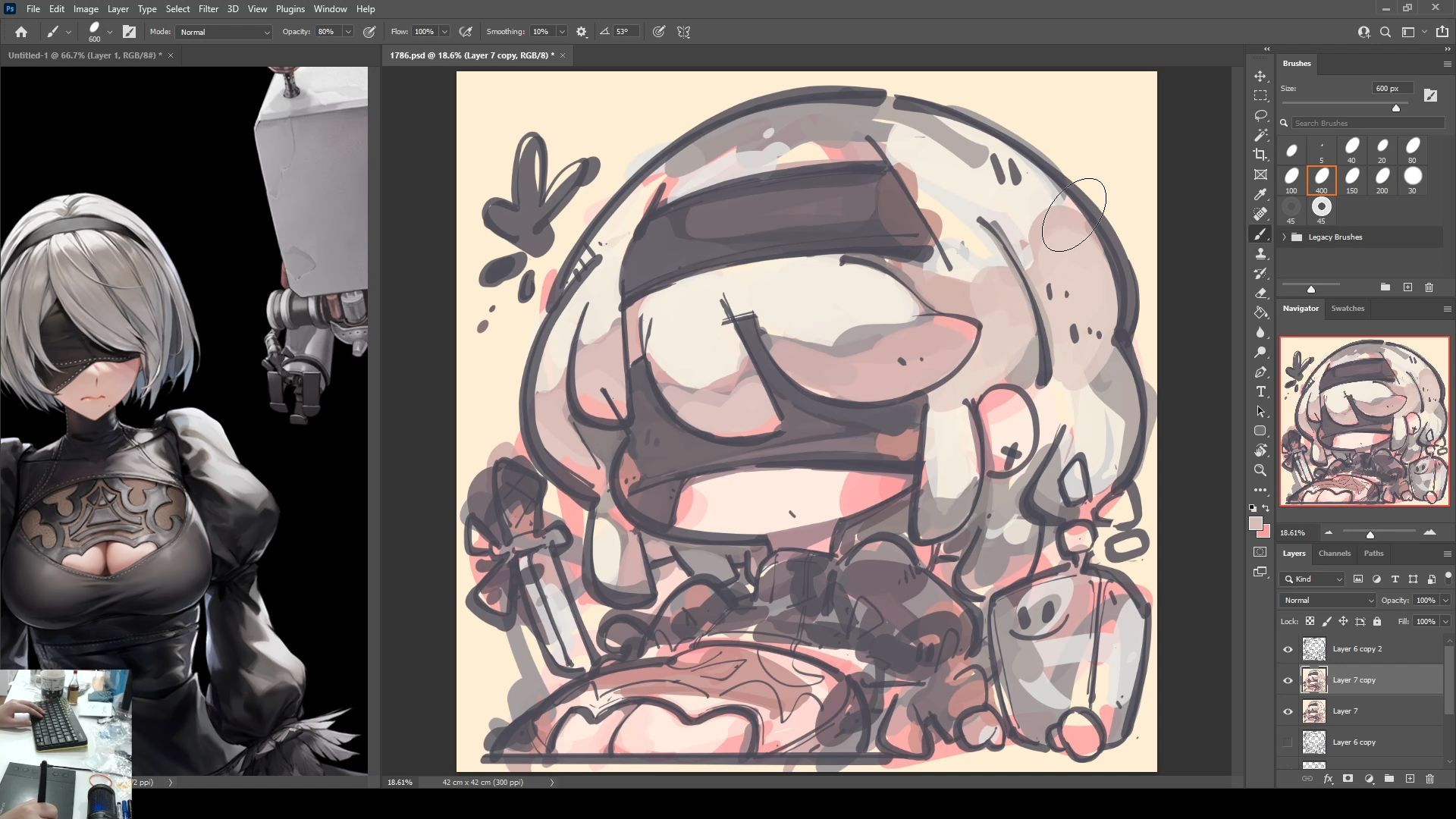Hide Layer 7 copy
This screenshot has width=1456, height=819.
click(x=1288, y=680)
